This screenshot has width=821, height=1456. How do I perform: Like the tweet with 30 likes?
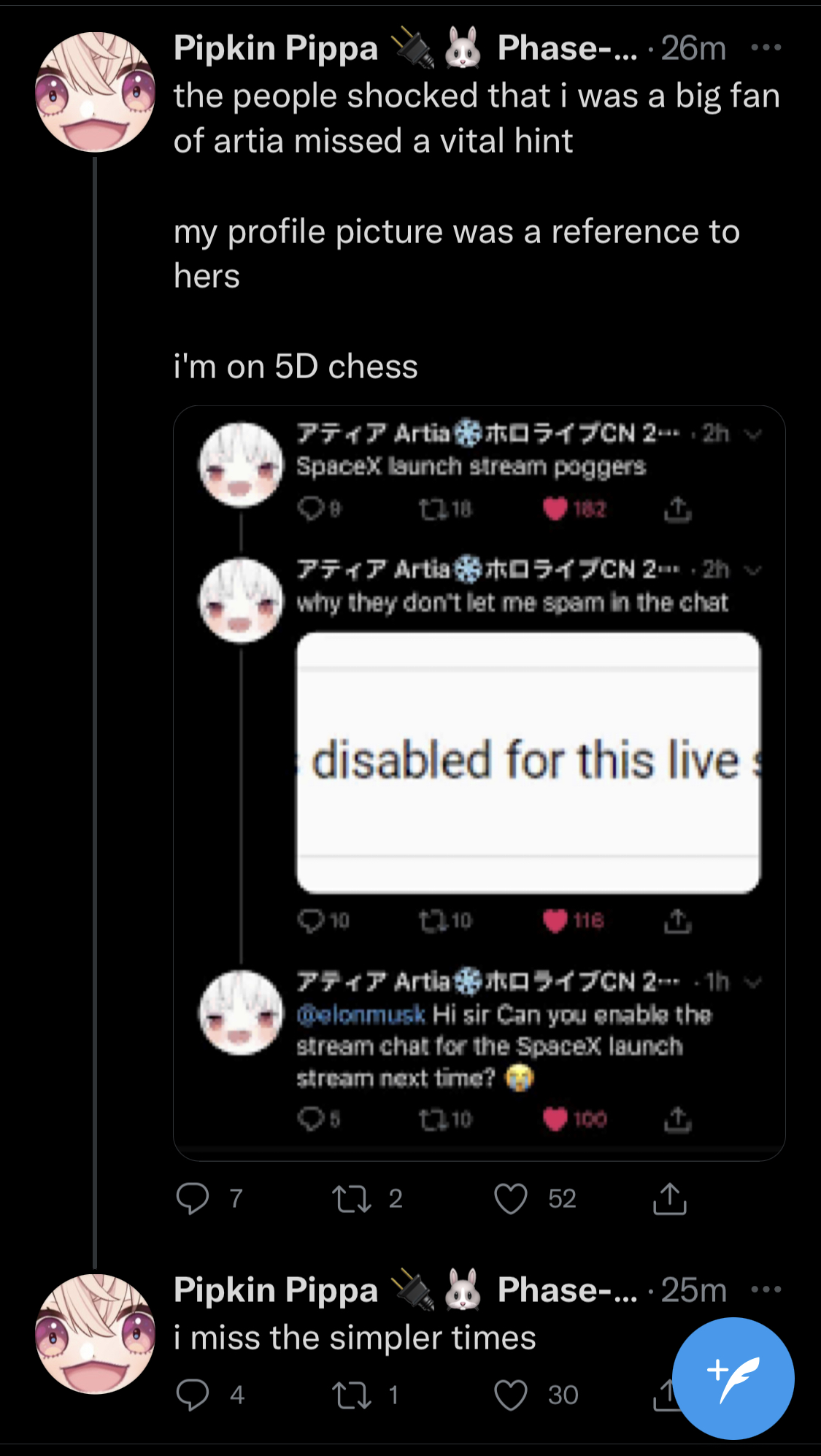pos(511,1395)
